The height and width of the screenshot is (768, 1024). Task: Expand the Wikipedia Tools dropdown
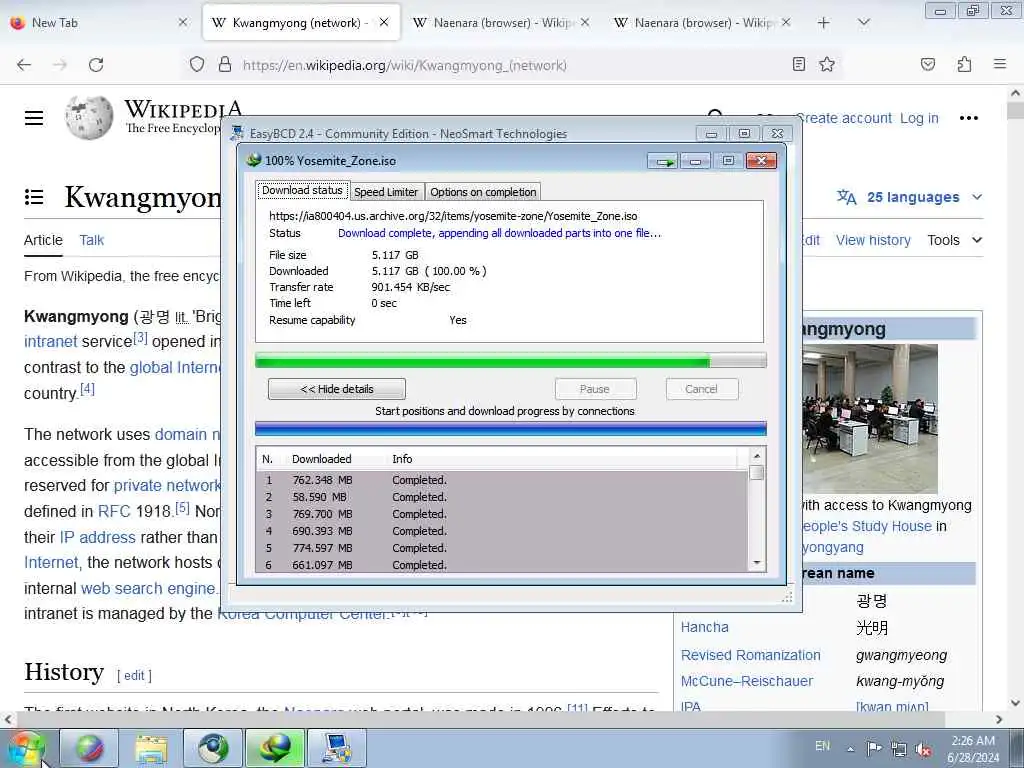[955, 240]
